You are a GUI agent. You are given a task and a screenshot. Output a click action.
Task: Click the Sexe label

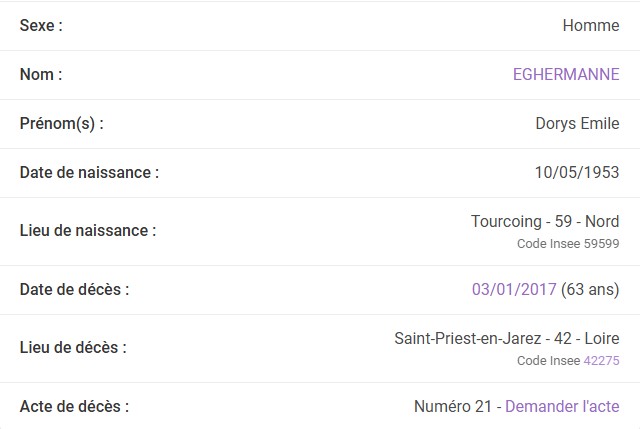point(41,26)
